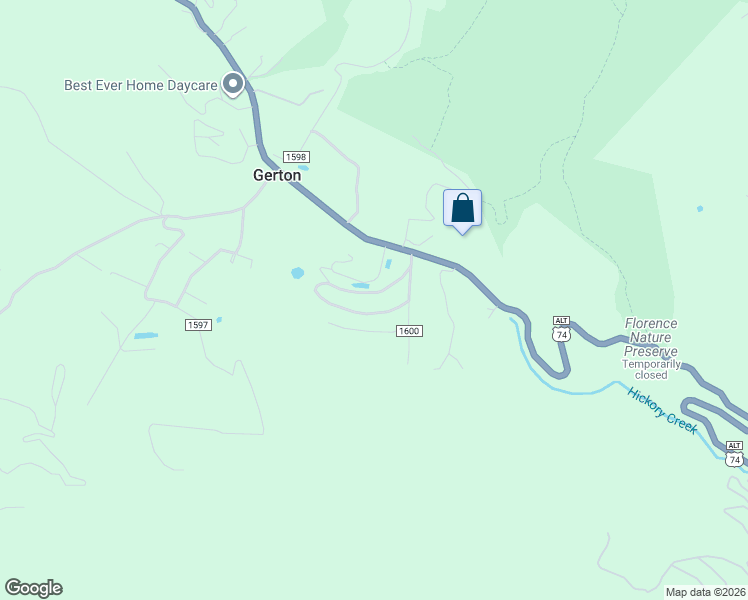Viewport: 748px width, 600px height.
Task: Click the Temporarily closed notice
Action: pyautogui.click(x=651, y=370)
